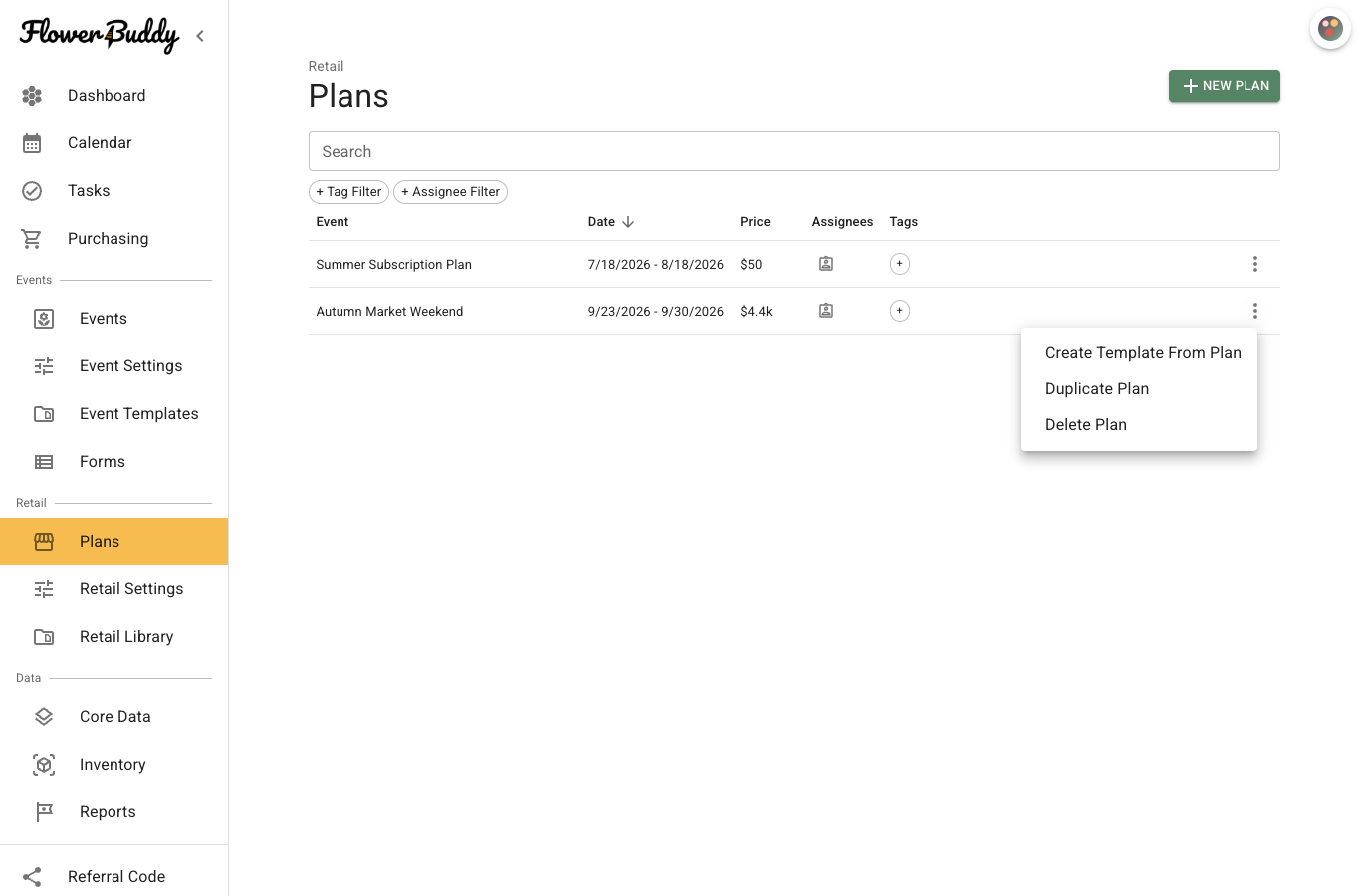Click the Retail Library folder icon
The image size is (1359, 896).
[x=44, y=637]
